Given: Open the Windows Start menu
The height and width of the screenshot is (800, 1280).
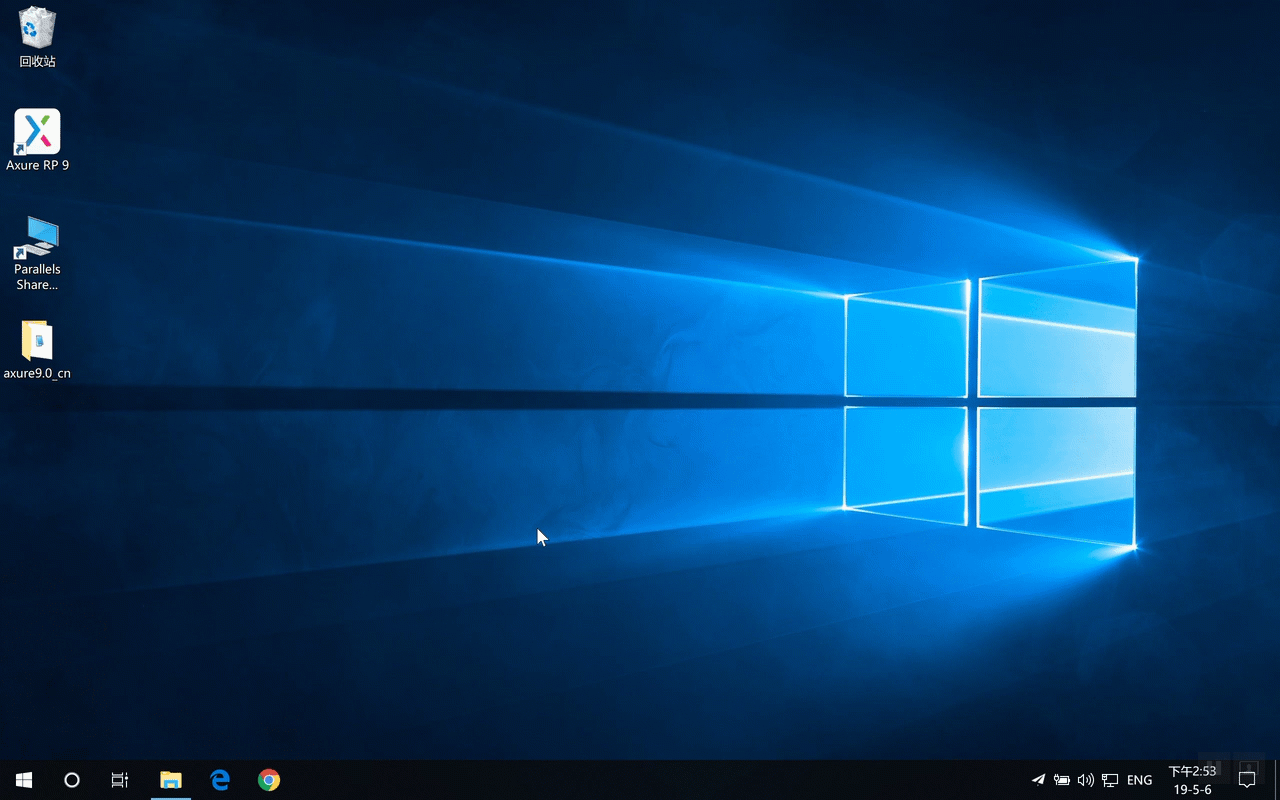Looking at the screenshot, I should 24,780.
